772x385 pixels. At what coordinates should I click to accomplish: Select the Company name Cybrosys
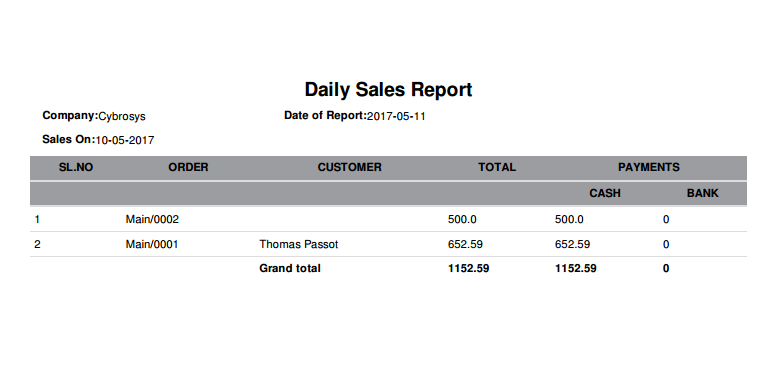click(122, 117)
